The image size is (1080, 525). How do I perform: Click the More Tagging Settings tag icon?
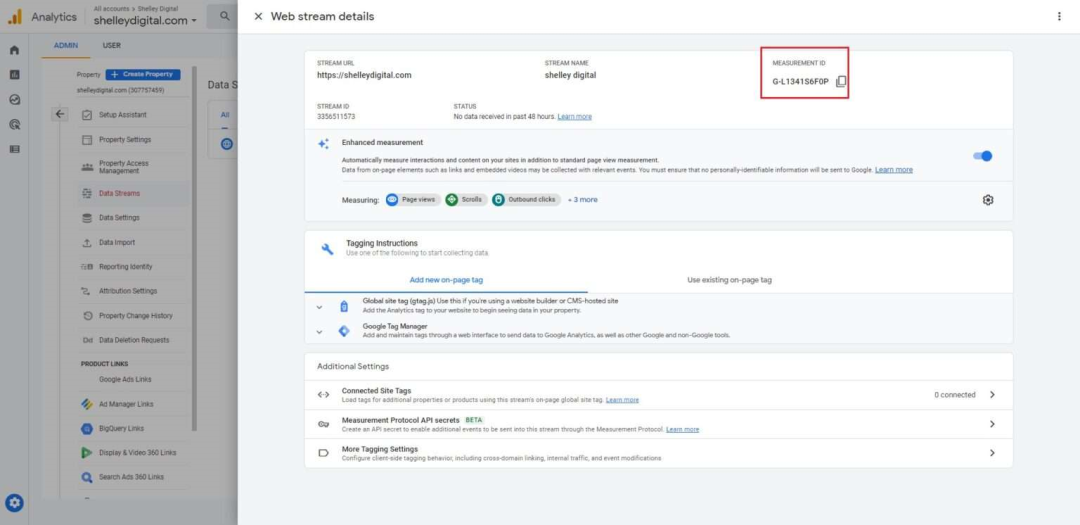[x=323, y=453]
